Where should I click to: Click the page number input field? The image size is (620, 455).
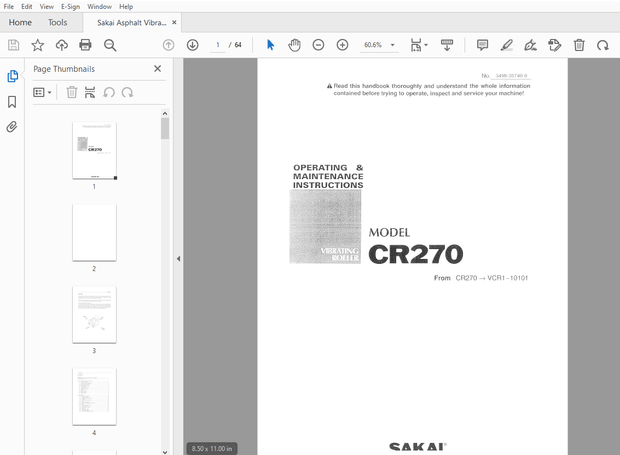click(217, 45)
